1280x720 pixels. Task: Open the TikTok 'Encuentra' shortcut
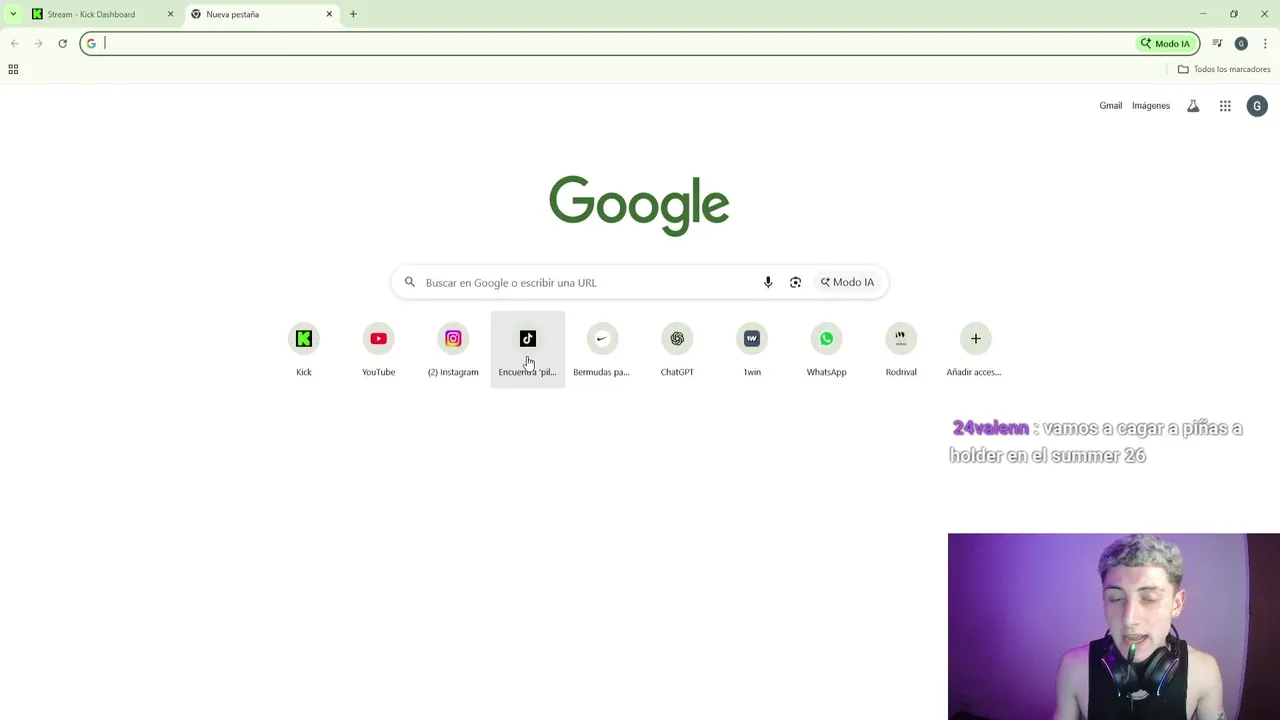click(x=528, y=350)
